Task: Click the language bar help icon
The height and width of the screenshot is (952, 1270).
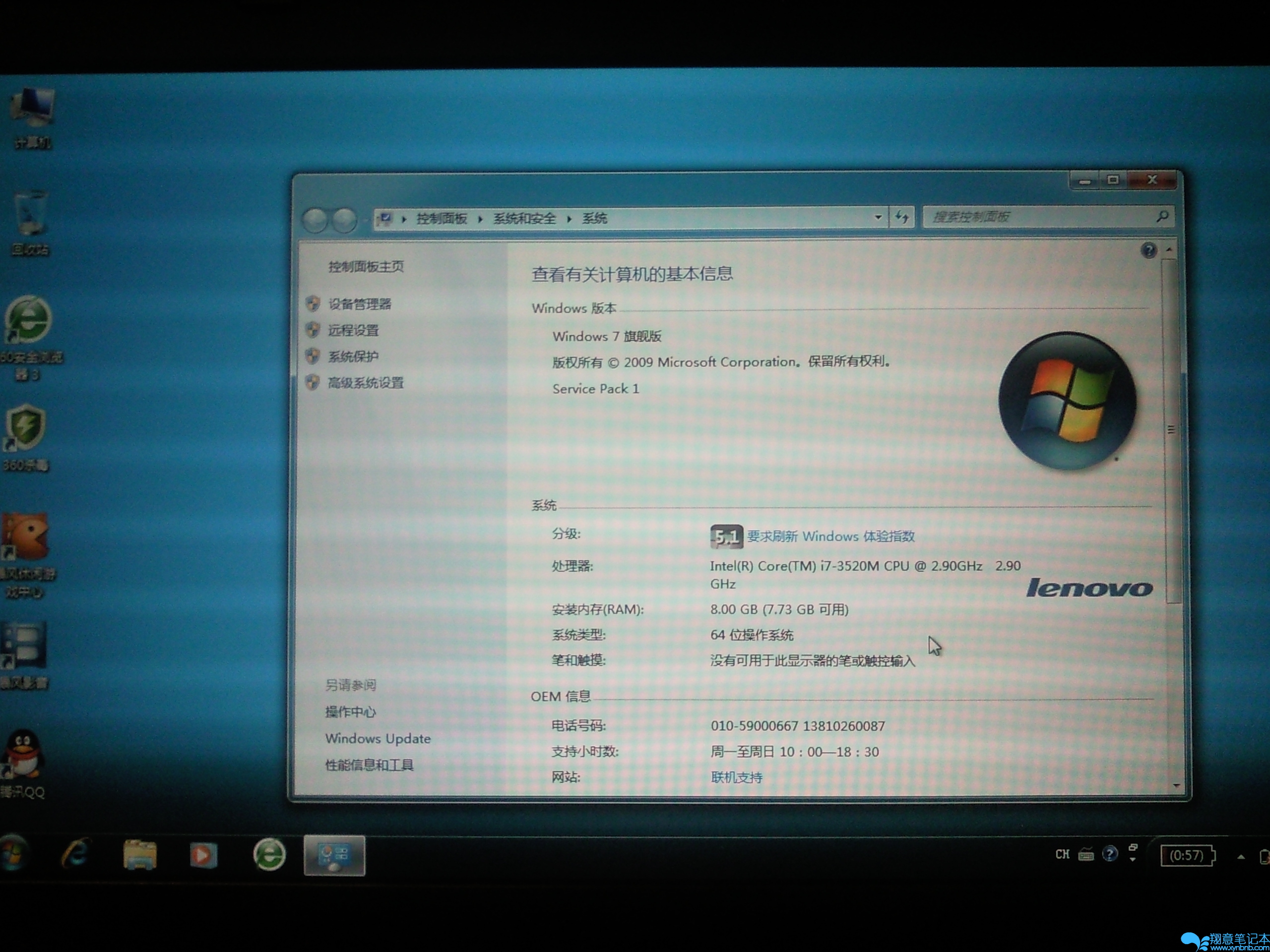Action: coord(1110,854)
